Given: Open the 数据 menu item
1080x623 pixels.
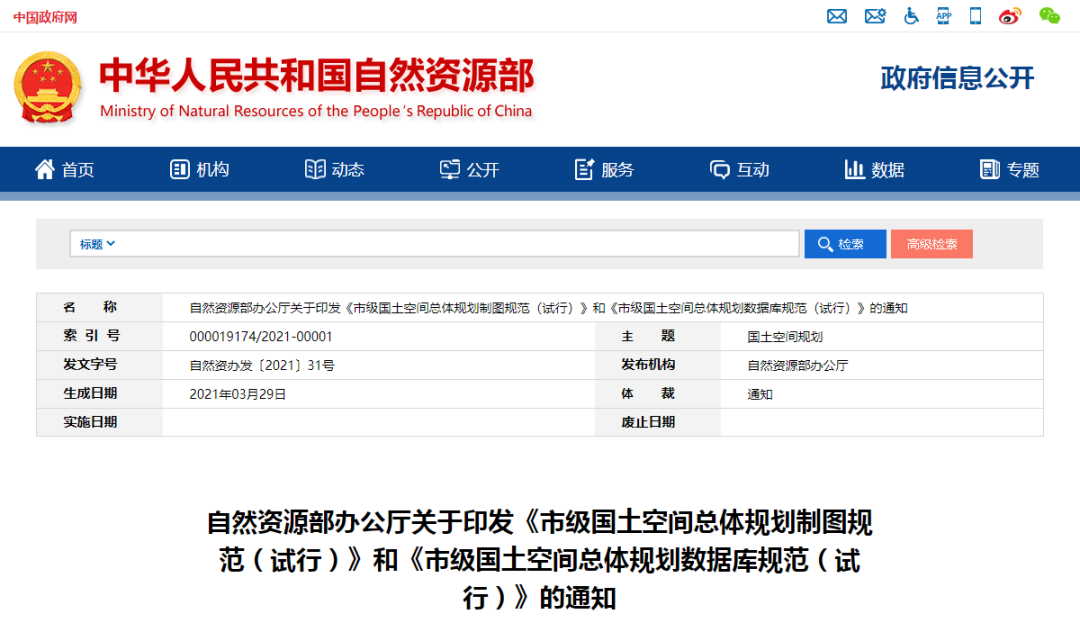Looking at the screenshot, I should click(x=888, y=170).
